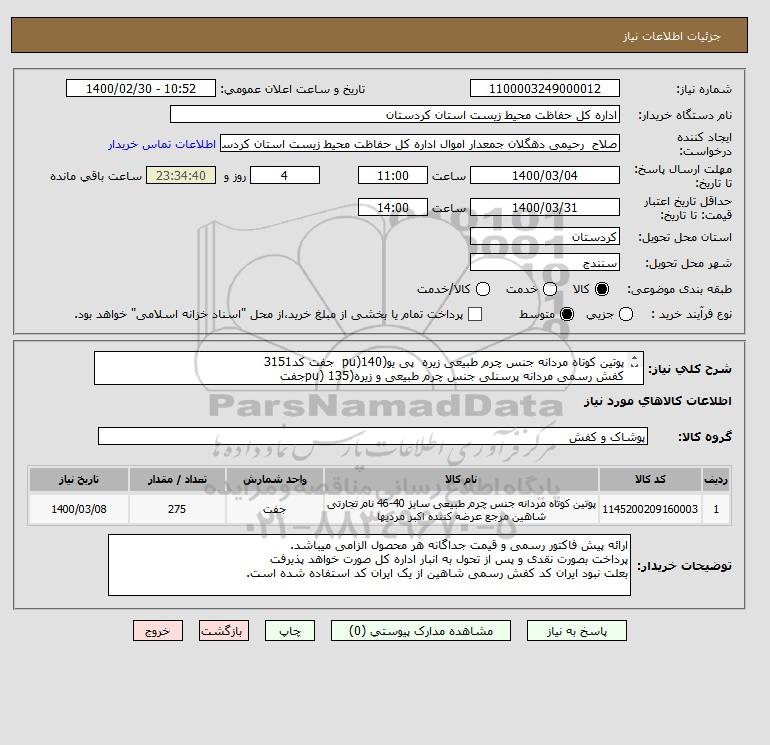Click the جزئیات اطلاعات نیاز header title
The width and height of the screenshot is (770, 745).
(671, 36)
